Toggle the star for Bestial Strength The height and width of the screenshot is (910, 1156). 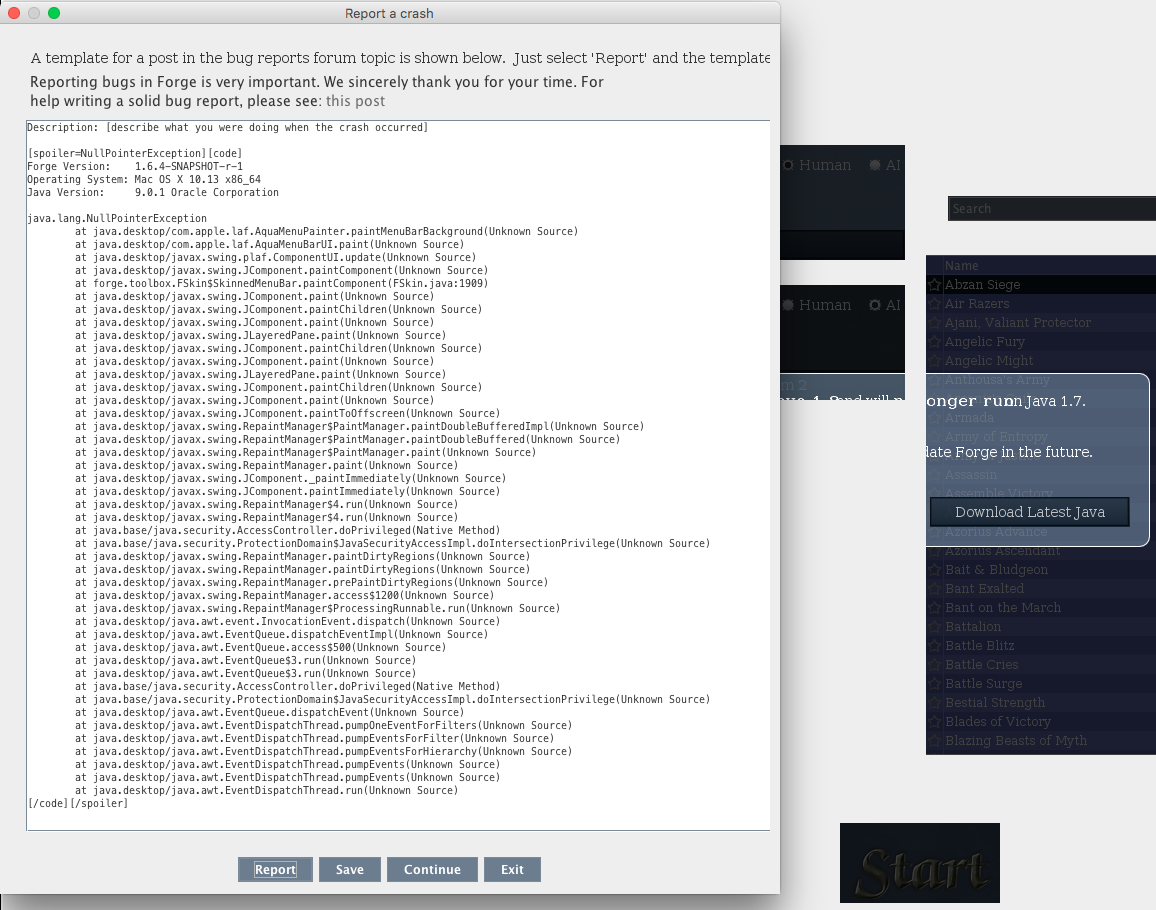pos(935,703)
